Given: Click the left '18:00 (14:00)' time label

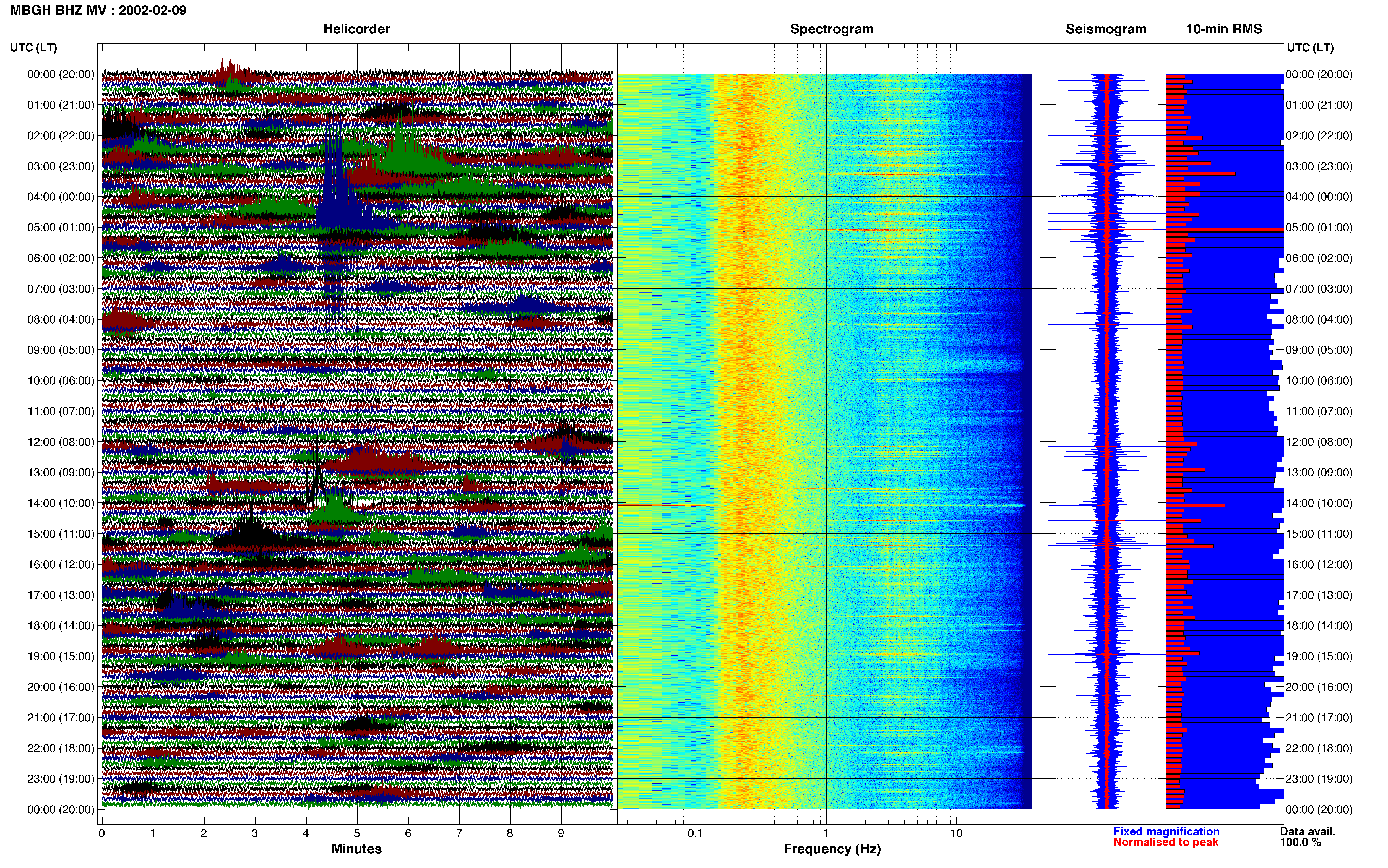Looking at the screenshot, I should (61, 625).
